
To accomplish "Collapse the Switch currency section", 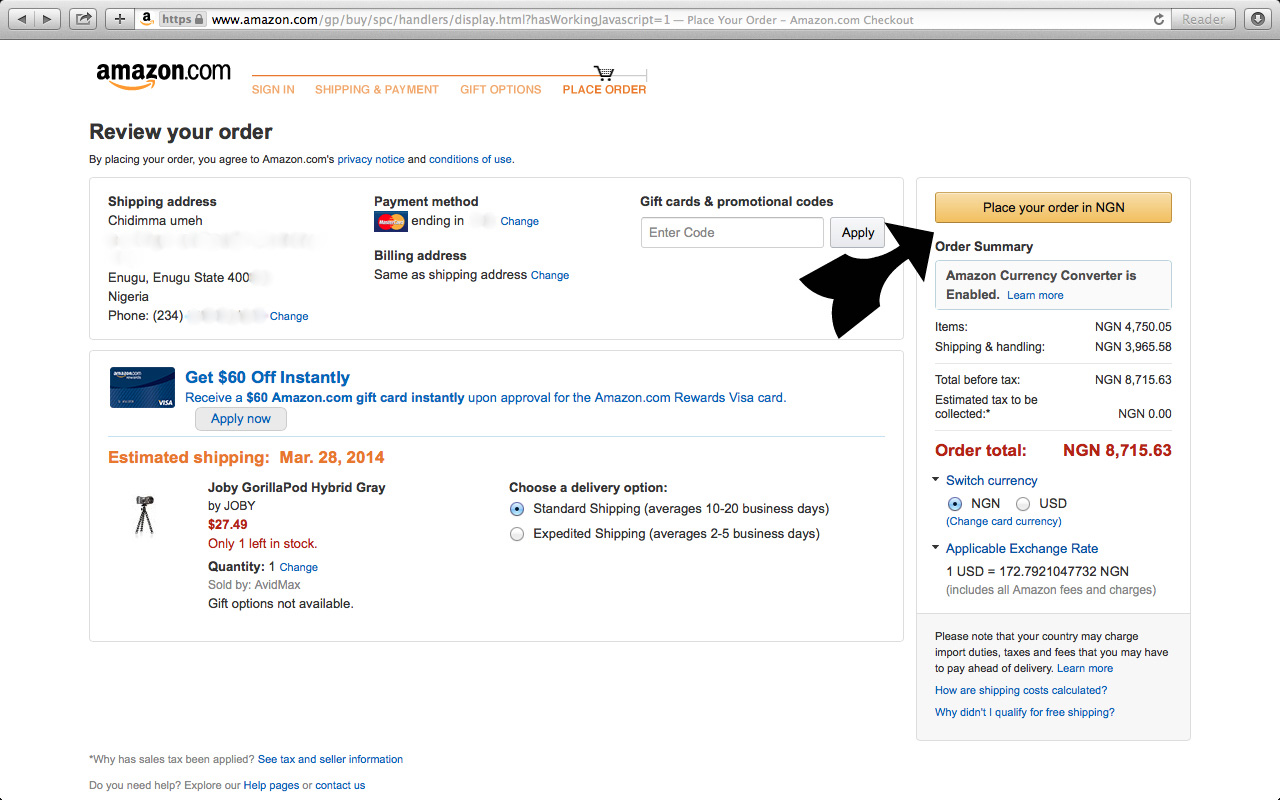I will [x=936, y=480].
